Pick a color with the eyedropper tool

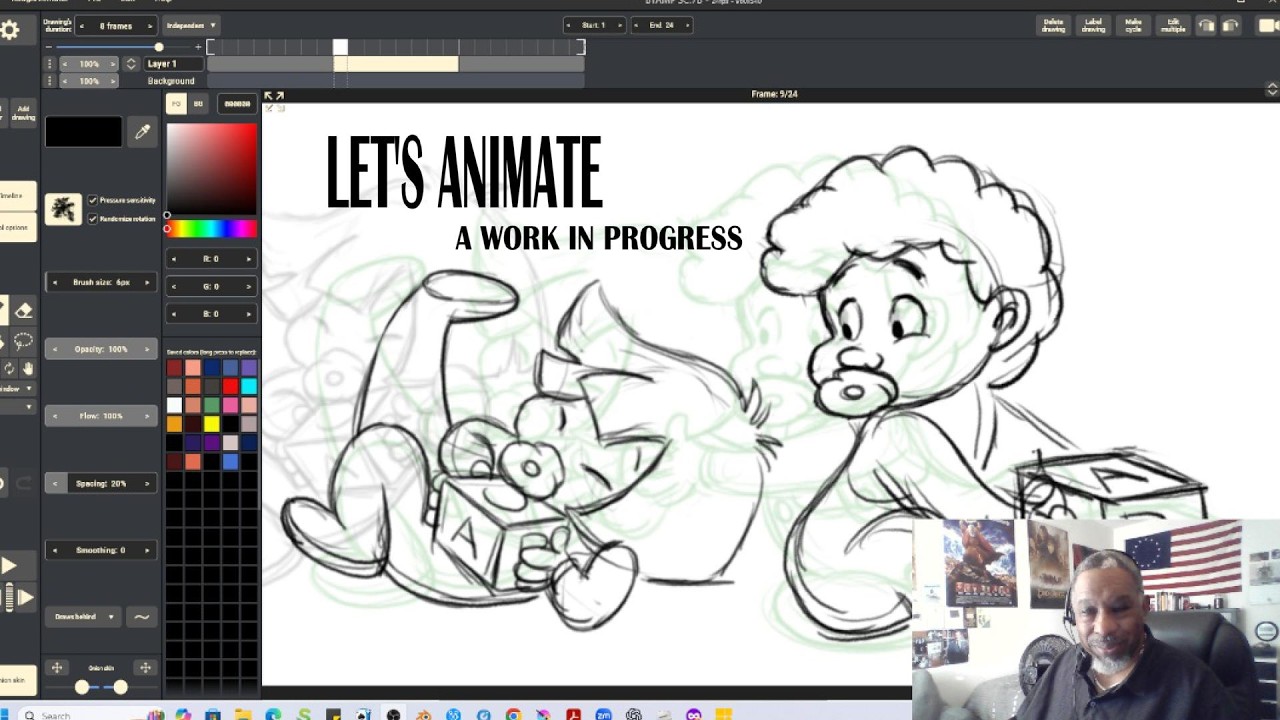[143, 132]
